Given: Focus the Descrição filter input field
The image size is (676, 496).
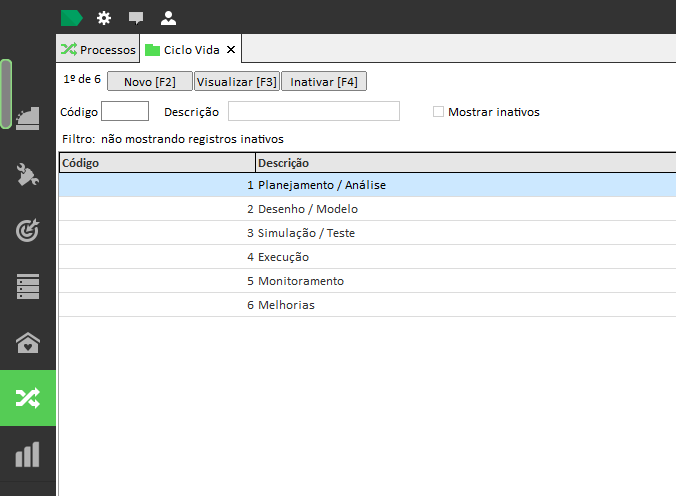Looking at the screenshot, I should pyautogui.click(x=314, y=111).
